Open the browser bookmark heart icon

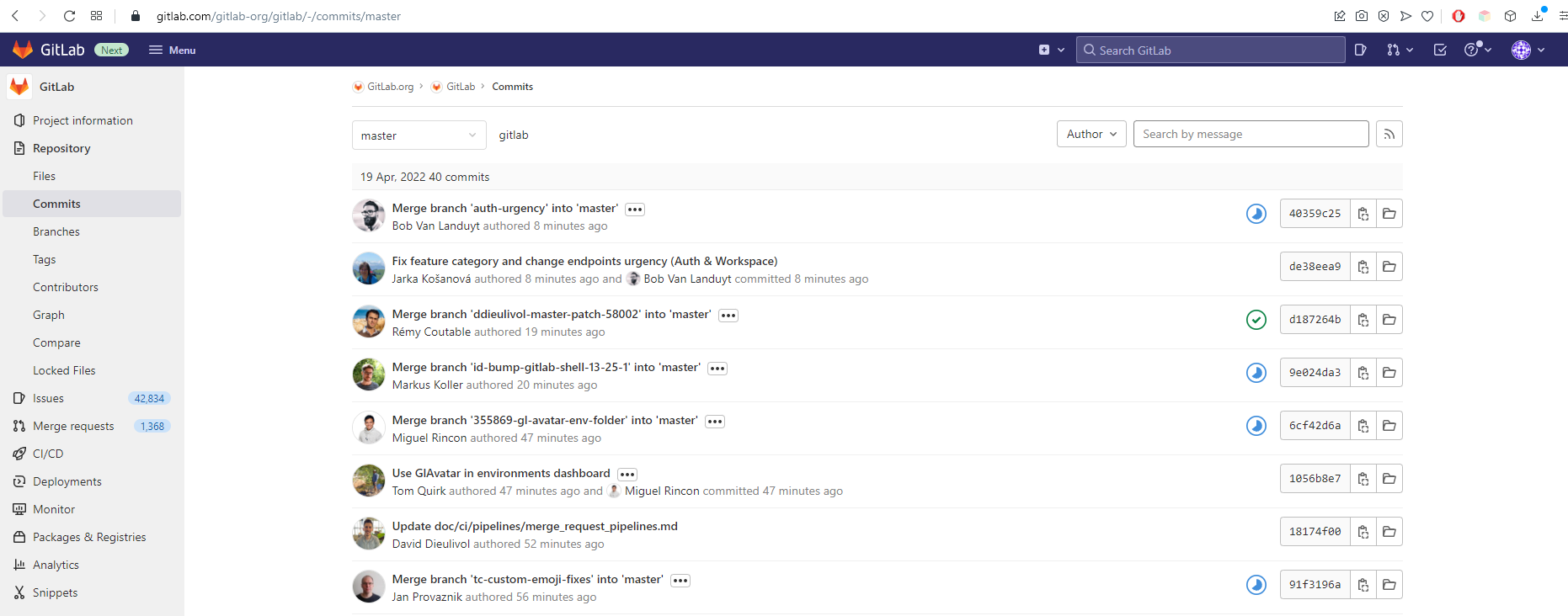(1427, 16)
